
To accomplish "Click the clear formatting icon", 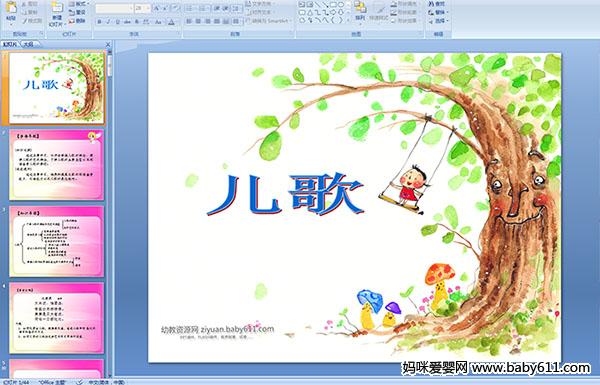I will pyautogui.click(x=176, y=8).
